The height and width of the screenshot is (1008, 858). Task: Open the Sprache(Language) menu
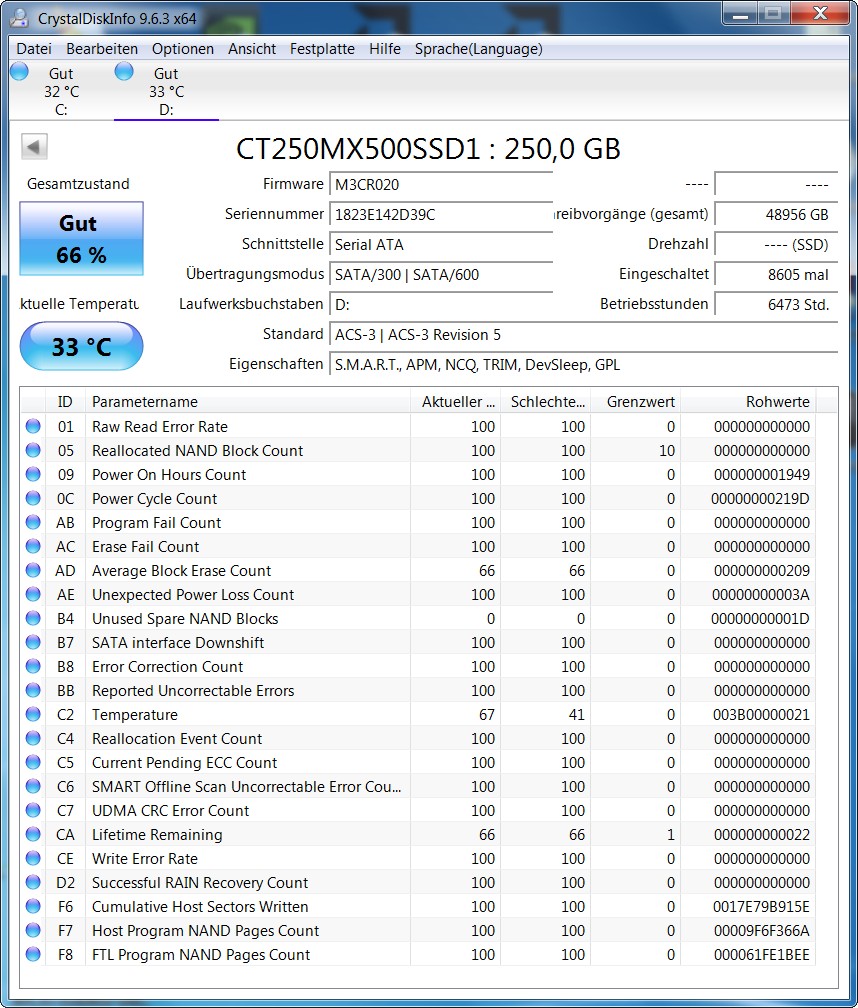pos(477,48)
